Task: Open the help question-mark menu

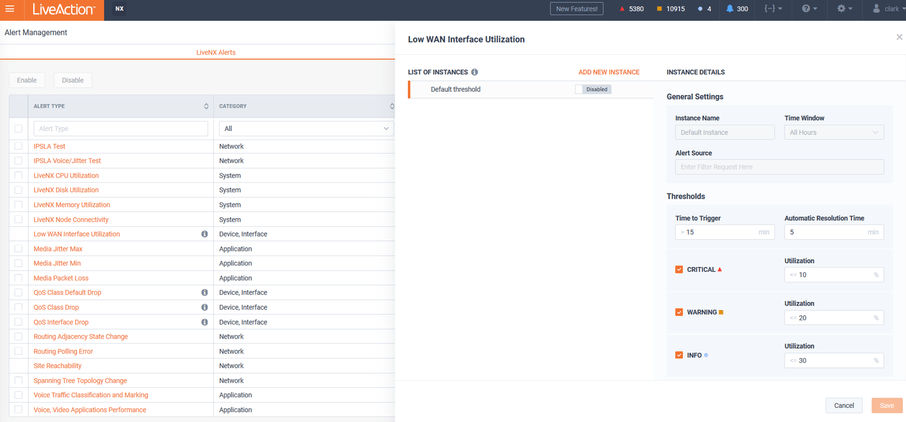Action: (x=810, y=9)
